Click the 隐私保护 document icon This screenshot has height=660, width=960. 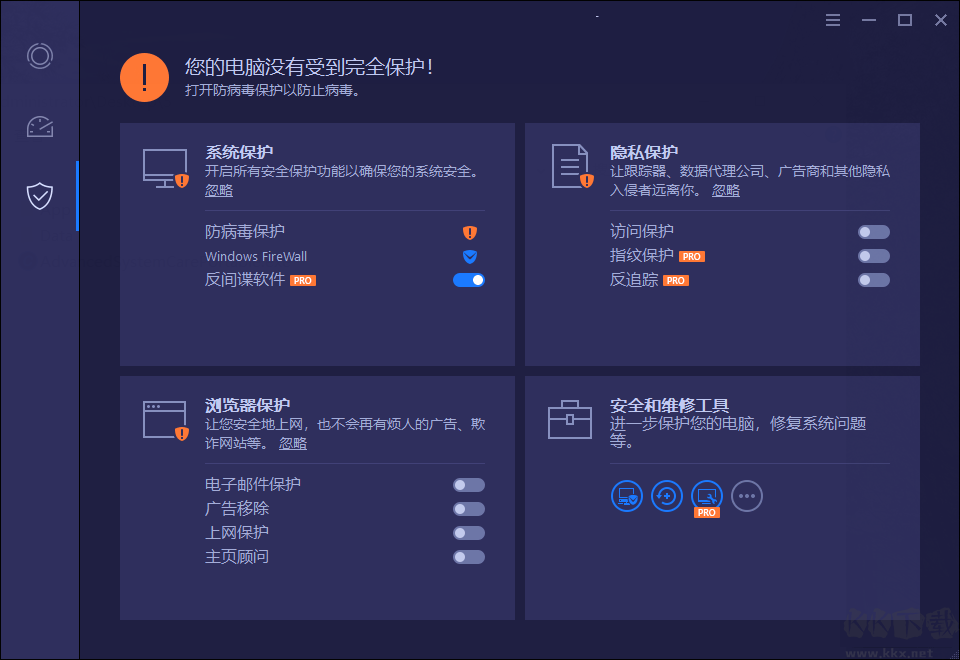(x=572, y=166)
